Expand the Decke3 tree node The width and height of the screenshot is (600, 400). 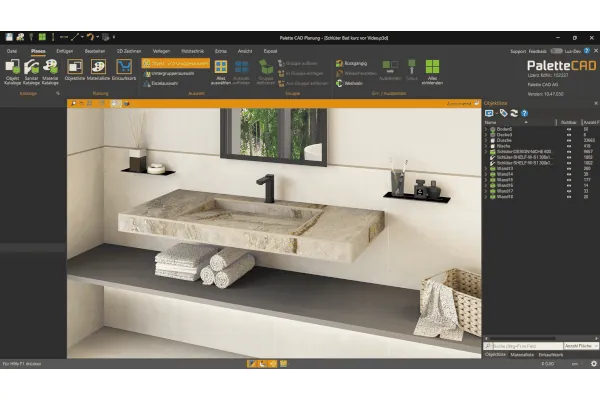[486, 135]
